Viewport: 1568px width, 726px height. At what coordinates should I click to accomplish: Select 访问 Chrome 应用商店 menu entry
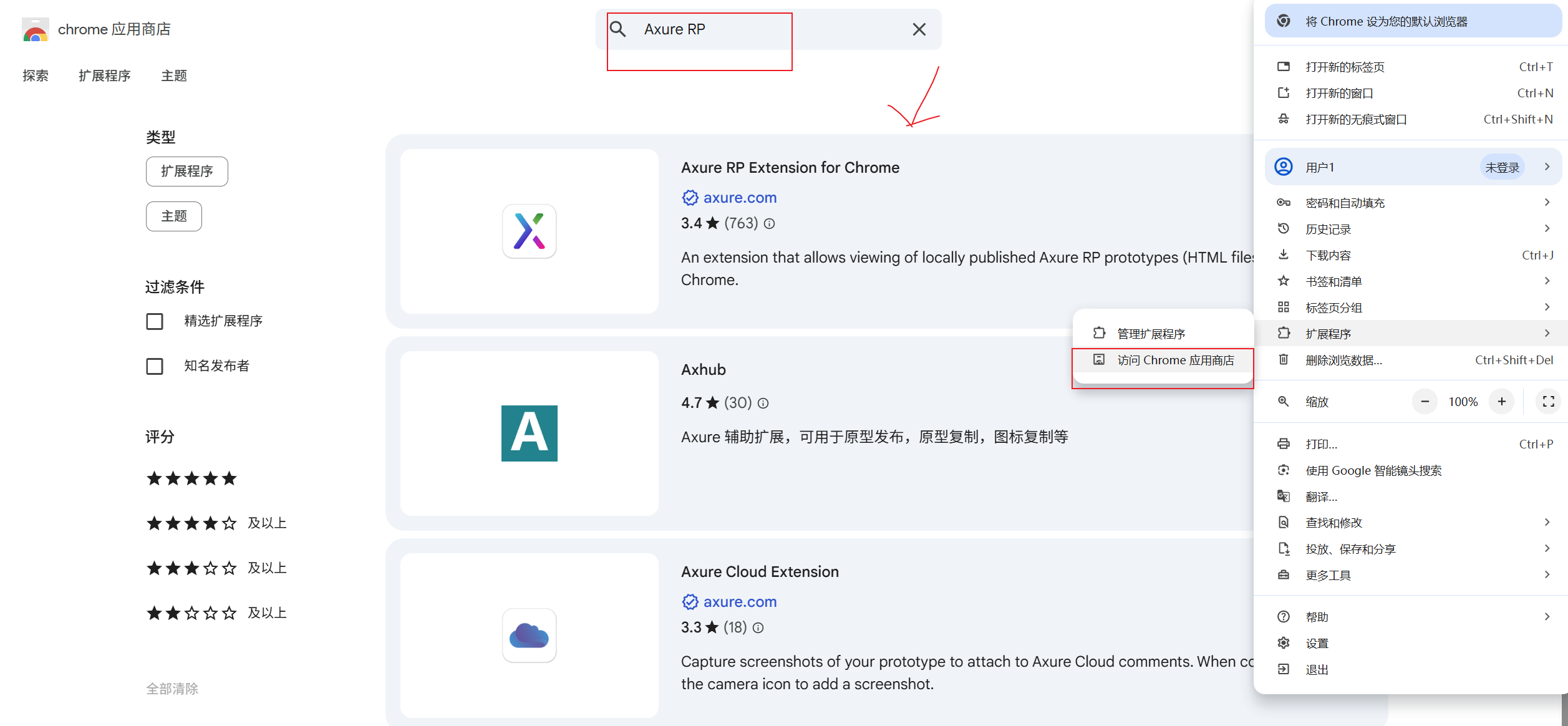[1175, 361]
